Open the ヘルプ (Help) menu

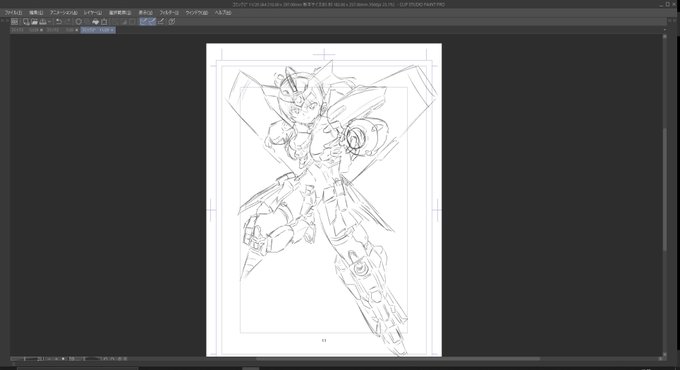222,13
